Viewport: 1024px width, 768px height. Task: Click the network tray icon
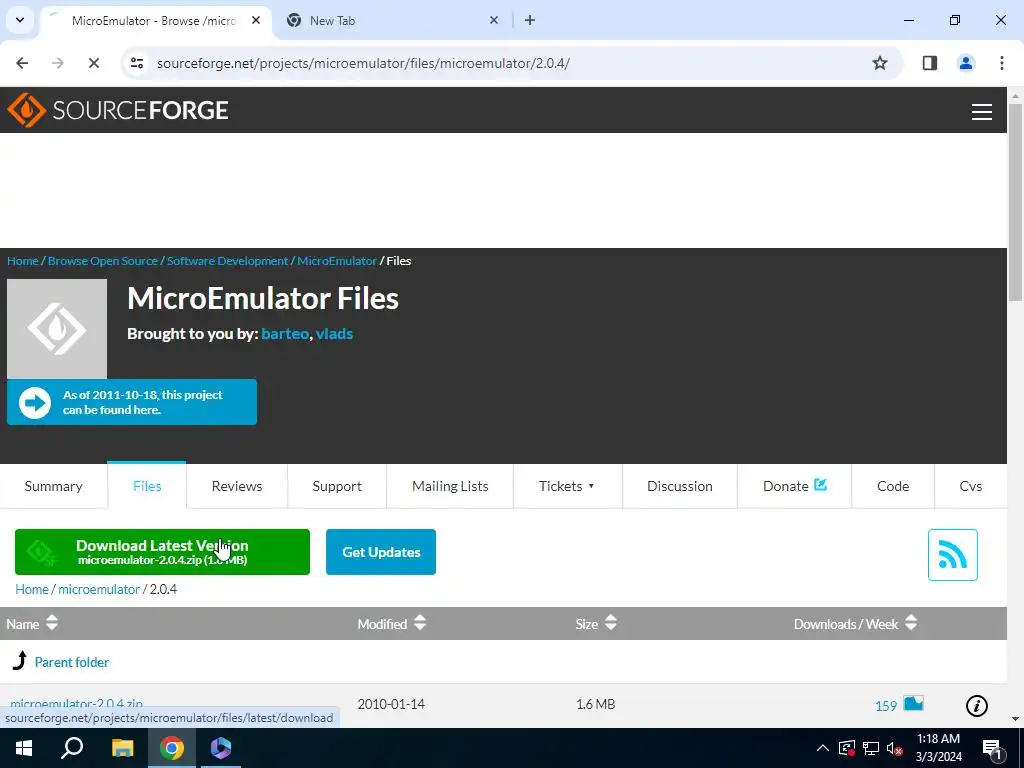tap(871, 748)
